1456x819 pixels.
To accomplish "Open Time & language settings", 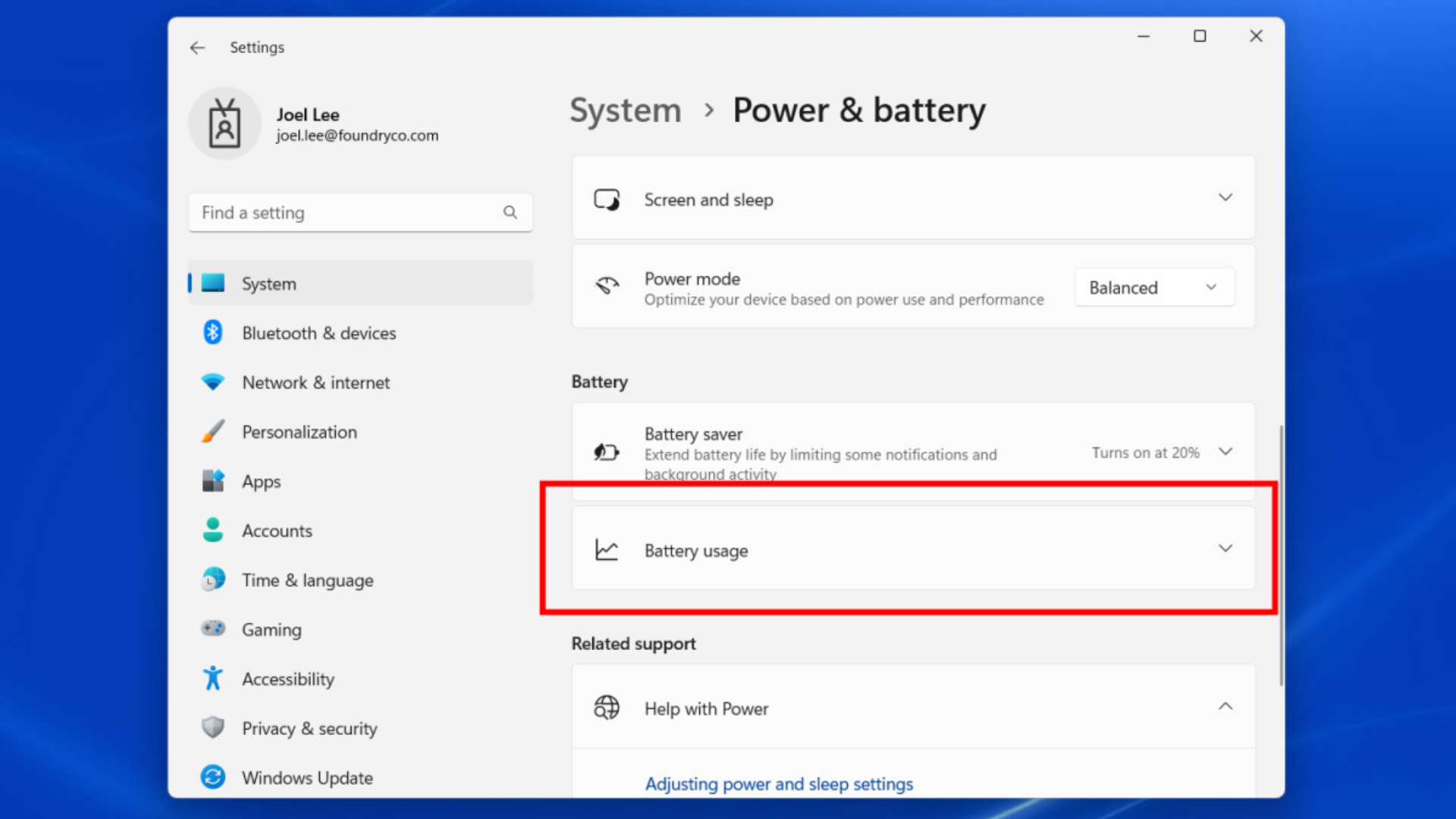I will [307, 580].
